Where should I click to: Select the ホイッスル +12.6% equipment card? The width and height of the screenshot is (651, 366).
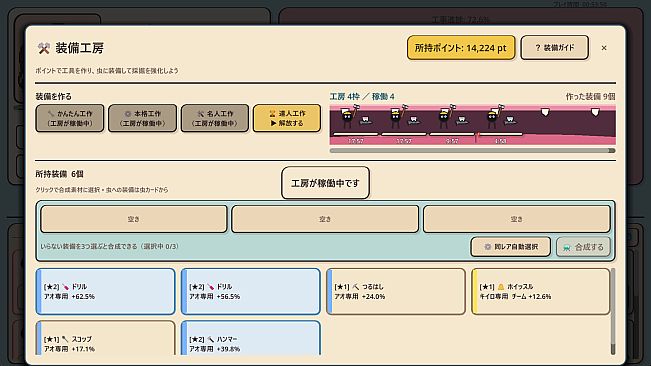pos(541,291)
